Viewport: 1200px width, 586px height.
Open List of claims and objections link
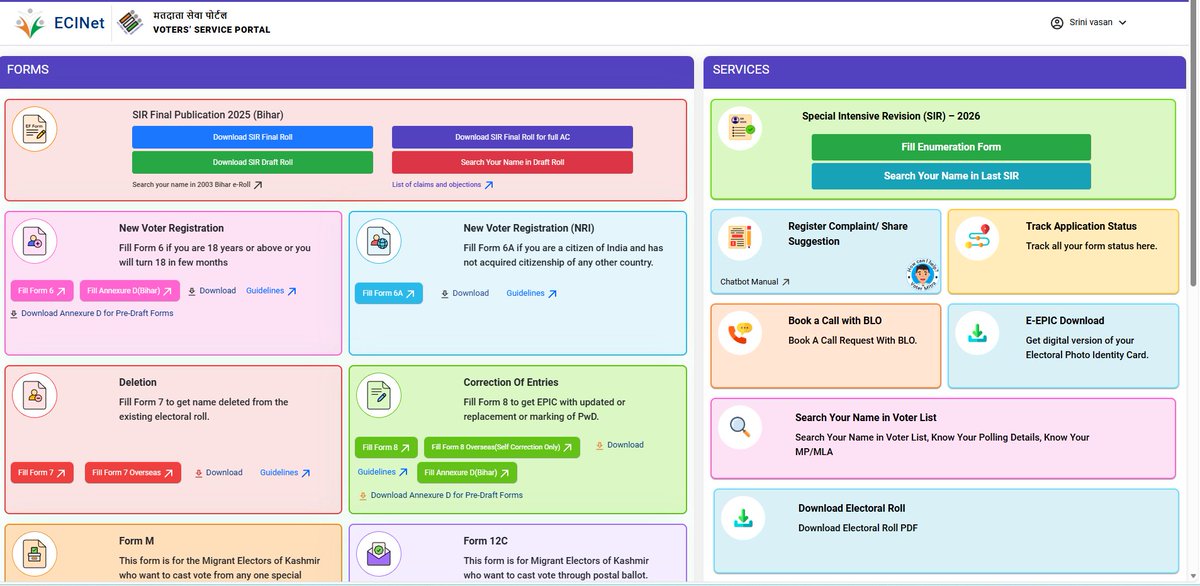coord(442,185)
